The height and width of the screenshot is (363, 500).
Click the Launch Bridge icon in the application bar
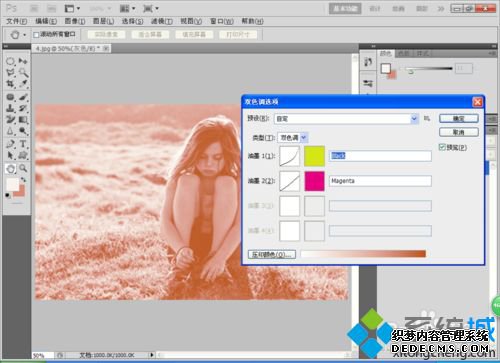pyautogui.click(x=34, y=8)
